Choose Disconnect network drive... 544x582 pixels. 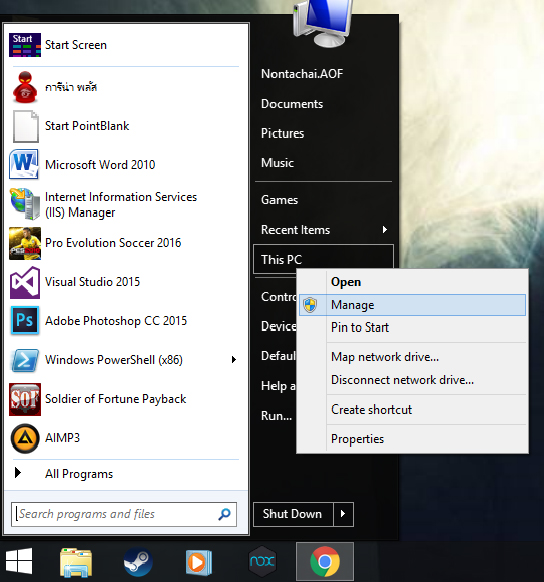click(x=413, y=380)
